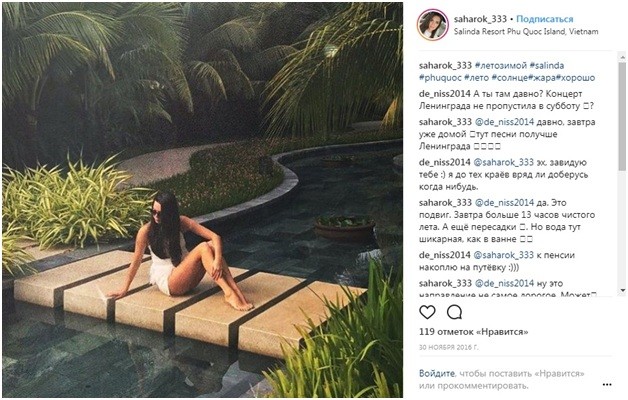This screenshot has width=628, height=400.
Task: Open saharok_333 username in post header
Action: click(480, 19)
